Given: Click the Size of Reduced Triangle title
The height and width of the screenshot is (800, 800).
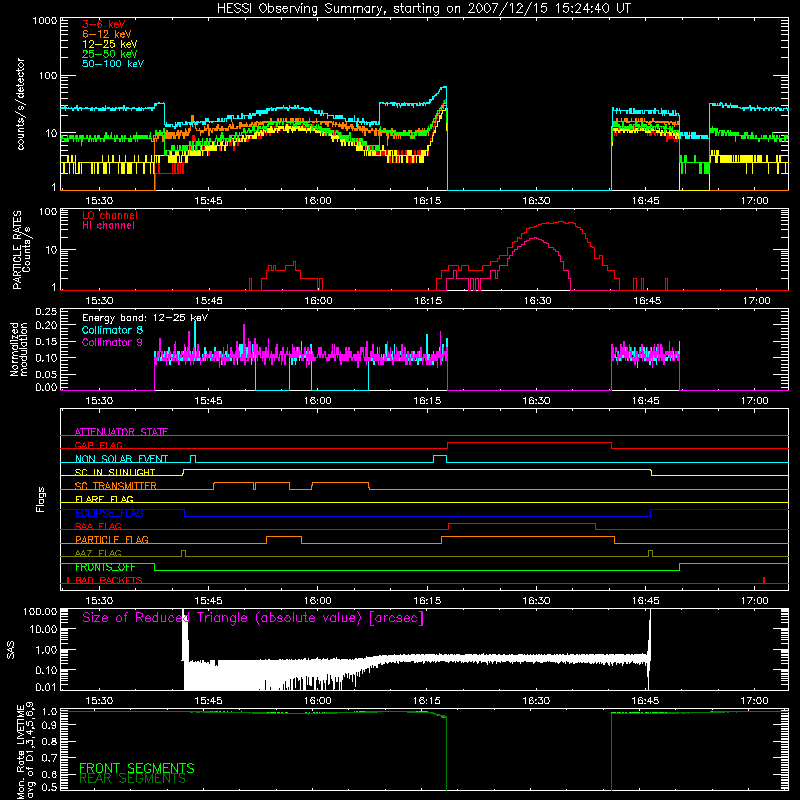Looking at the screenshot, I should [x=253, y=618].
